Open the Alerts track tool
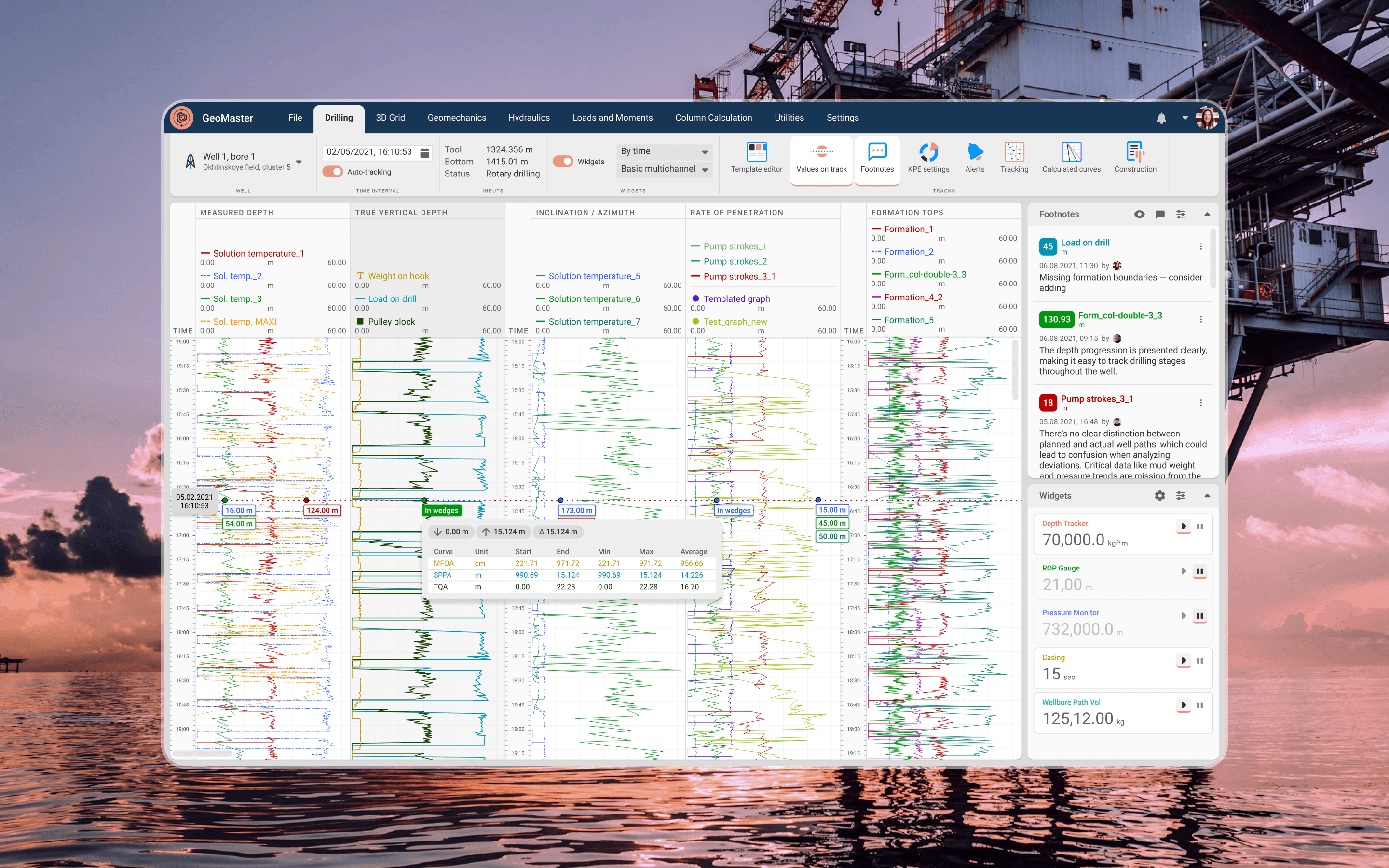The width and height of the screenshot is (1389, 868). pyautogui.click(x=974, y=157)
